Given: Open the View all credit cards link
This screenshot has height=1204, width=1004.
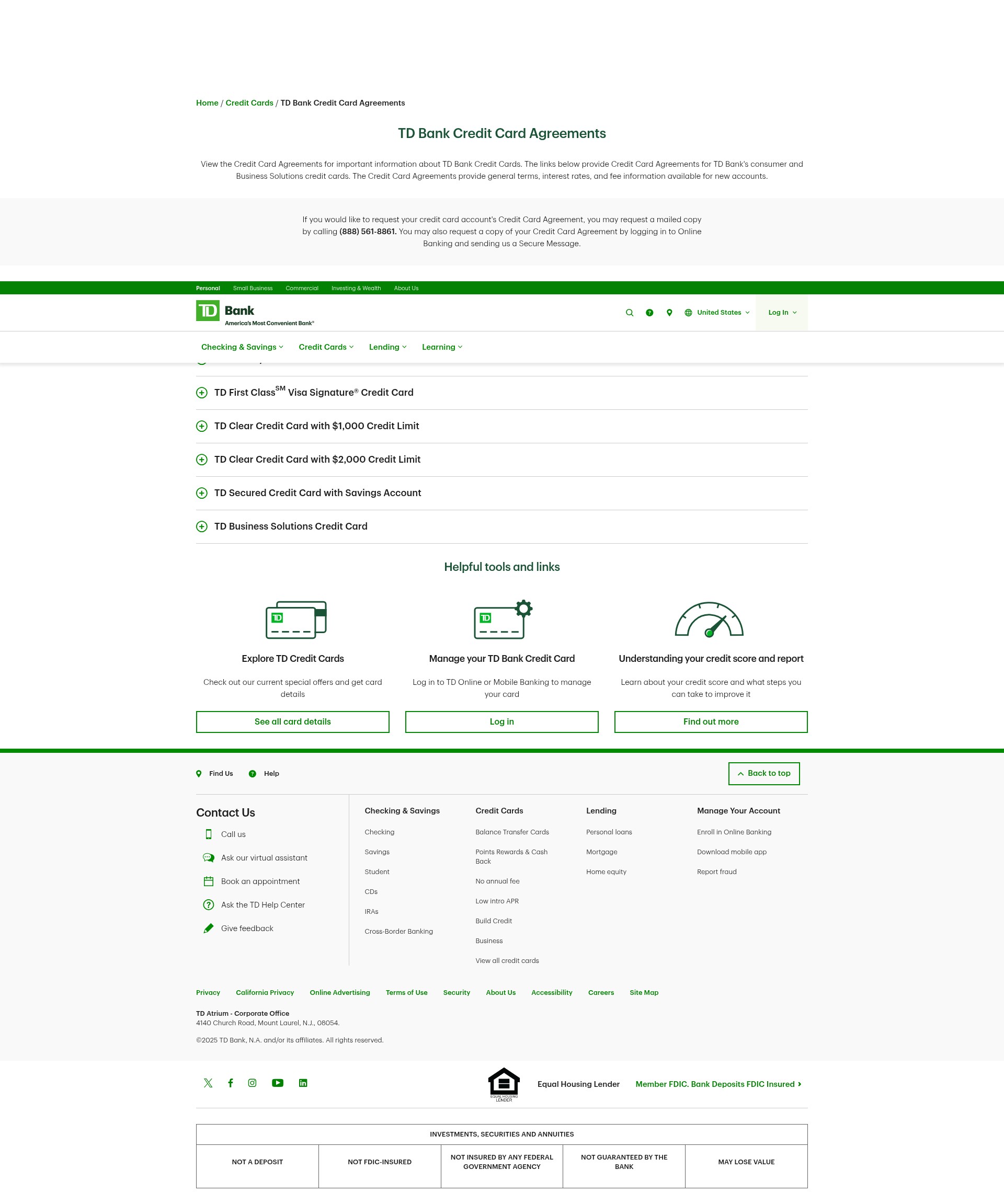Looking at the screenshot, I should [507, 960].
